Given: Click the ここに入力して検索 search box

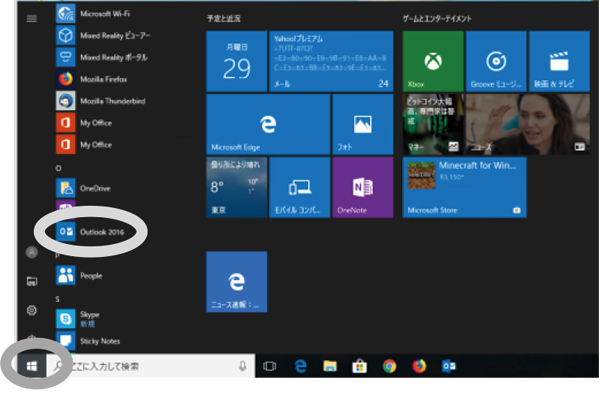Looking at the screenshot, I should [x=151, y=366].
